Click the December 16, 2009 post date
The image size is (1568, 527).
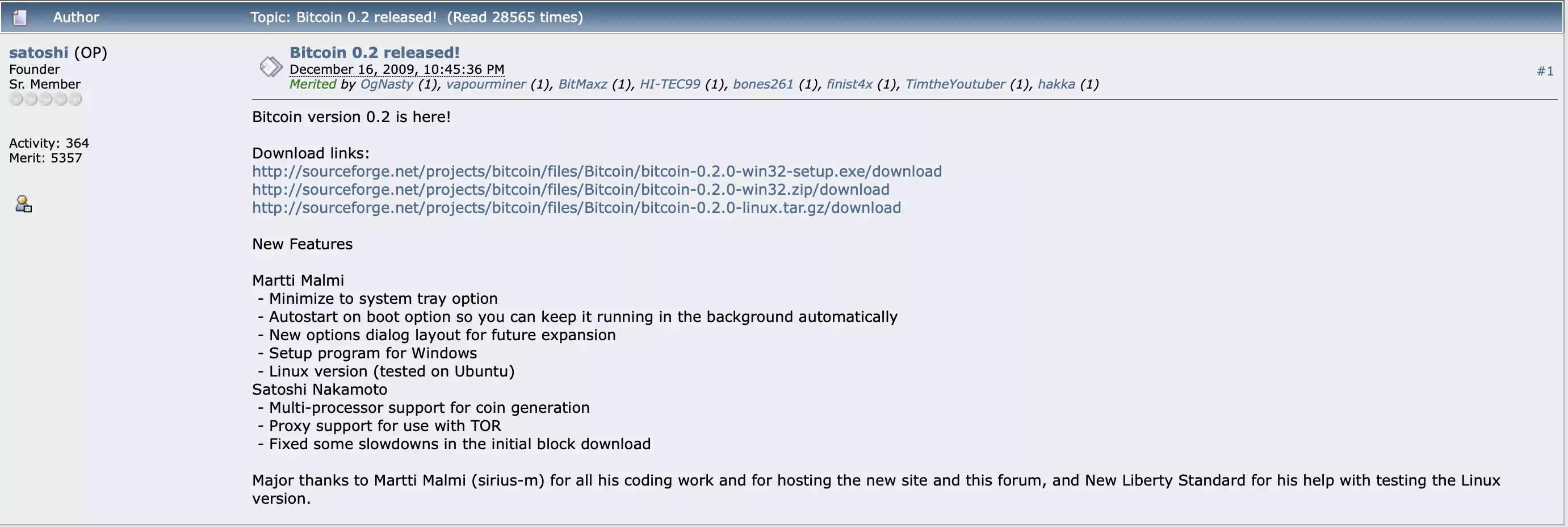pyautogui.click(x=397, y=69)
